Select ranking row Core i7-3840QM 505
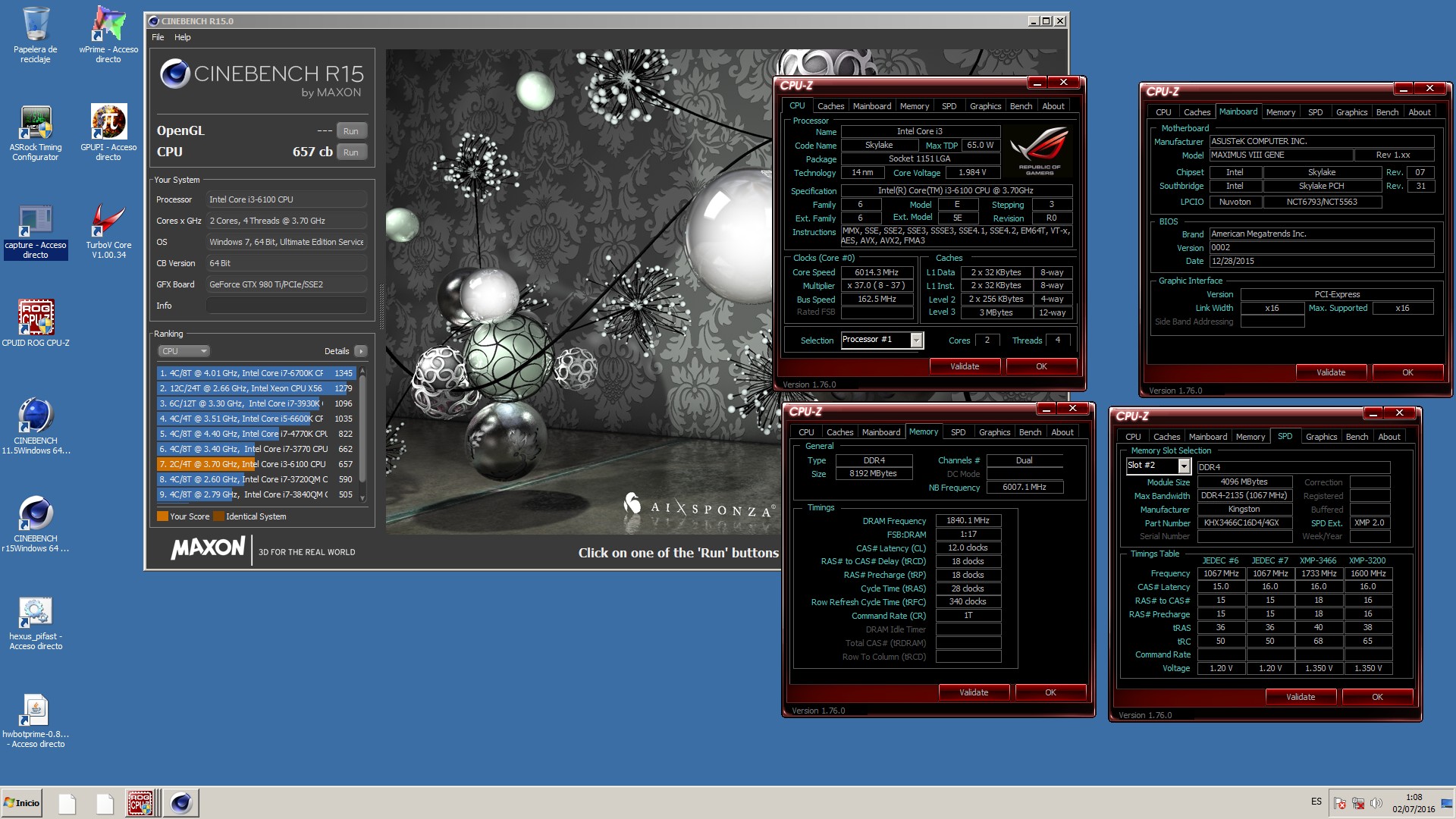 [x=256, y=494]
